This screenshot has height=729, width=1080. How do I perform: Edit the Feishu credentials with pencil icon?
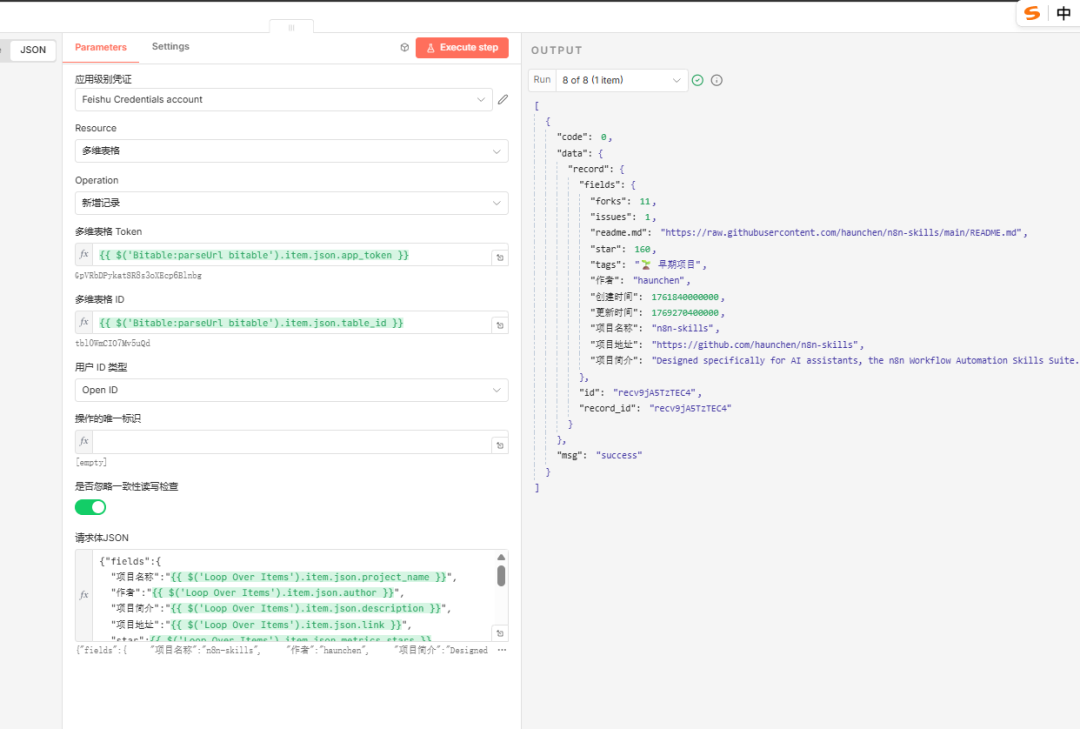pyautogui.click(x=503, y=99)
